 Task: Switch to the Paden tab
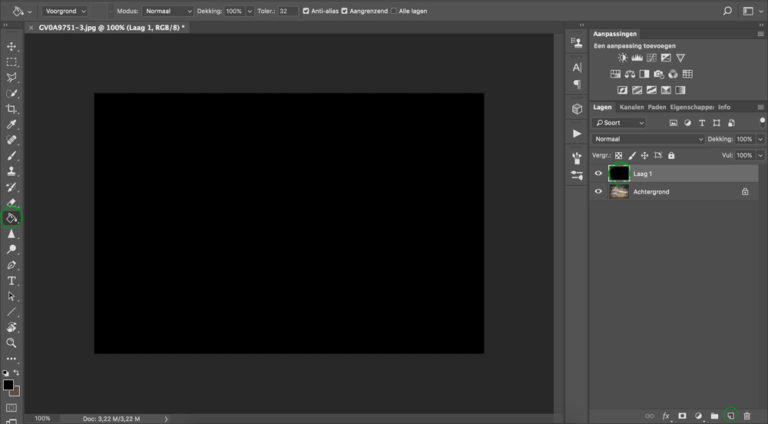point(657,107)
